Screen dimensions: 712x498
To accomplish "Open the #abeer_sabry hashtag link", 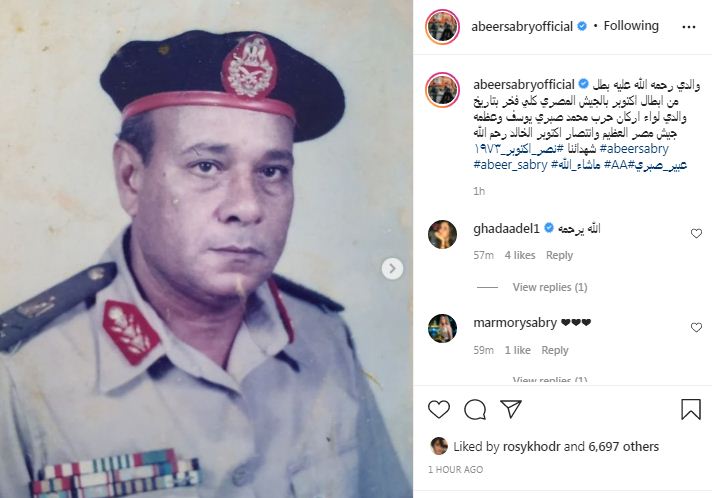I will tap(510, 165).
